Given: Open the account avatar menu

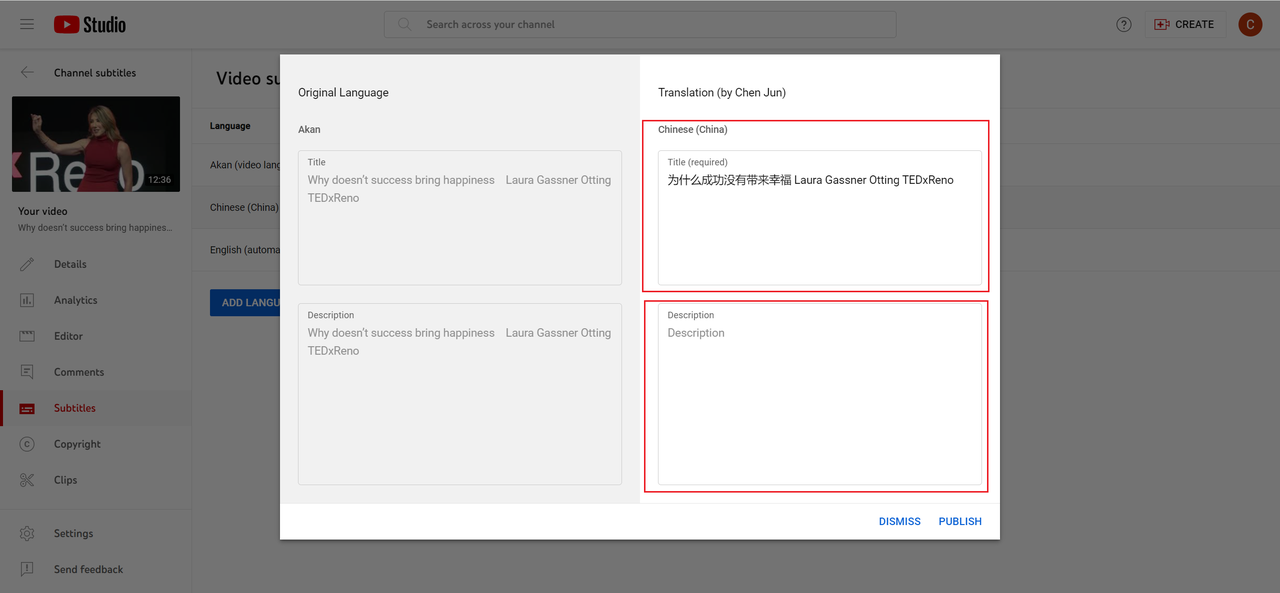Looking at the screenshot, I should point(1250,24).
